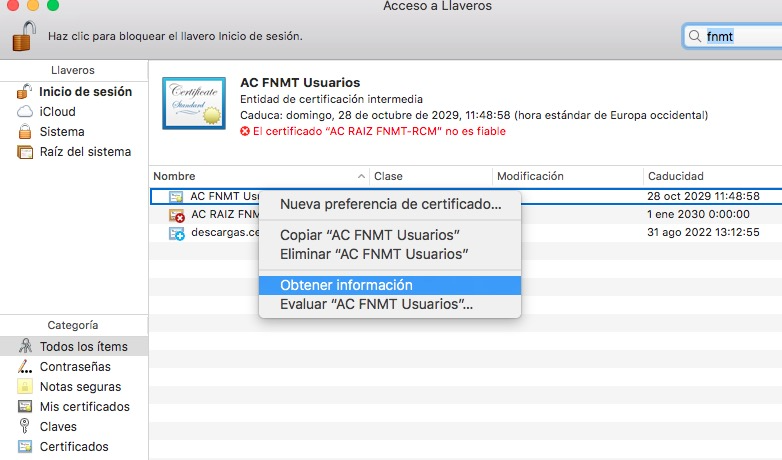Image resolution: width=782 pixels, height=460 pixels.
Task: Select the Contraseñas category label
Action: 75,367
